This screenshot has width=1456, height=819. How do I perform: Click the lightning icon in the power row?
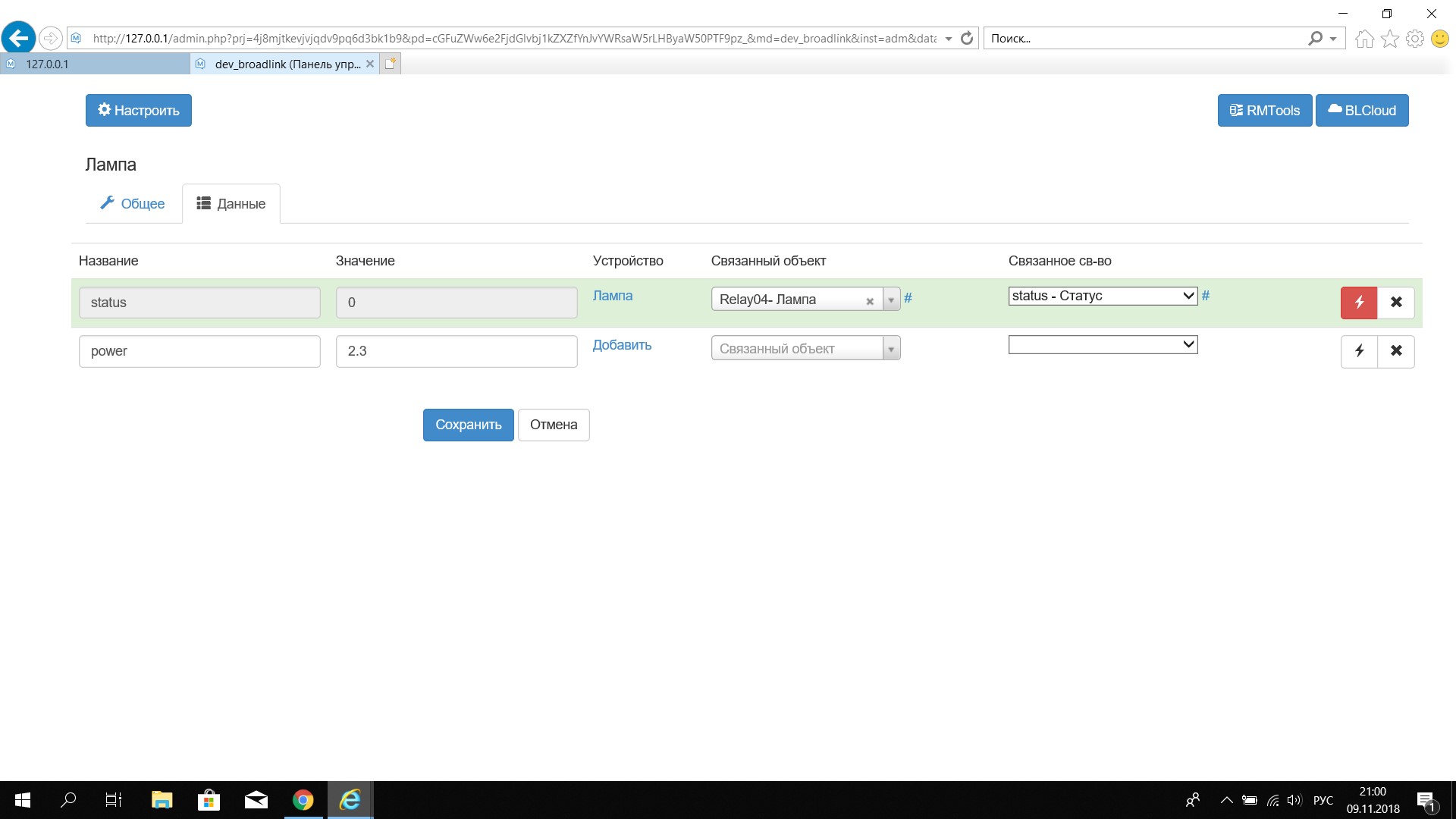pos(1358,351)
